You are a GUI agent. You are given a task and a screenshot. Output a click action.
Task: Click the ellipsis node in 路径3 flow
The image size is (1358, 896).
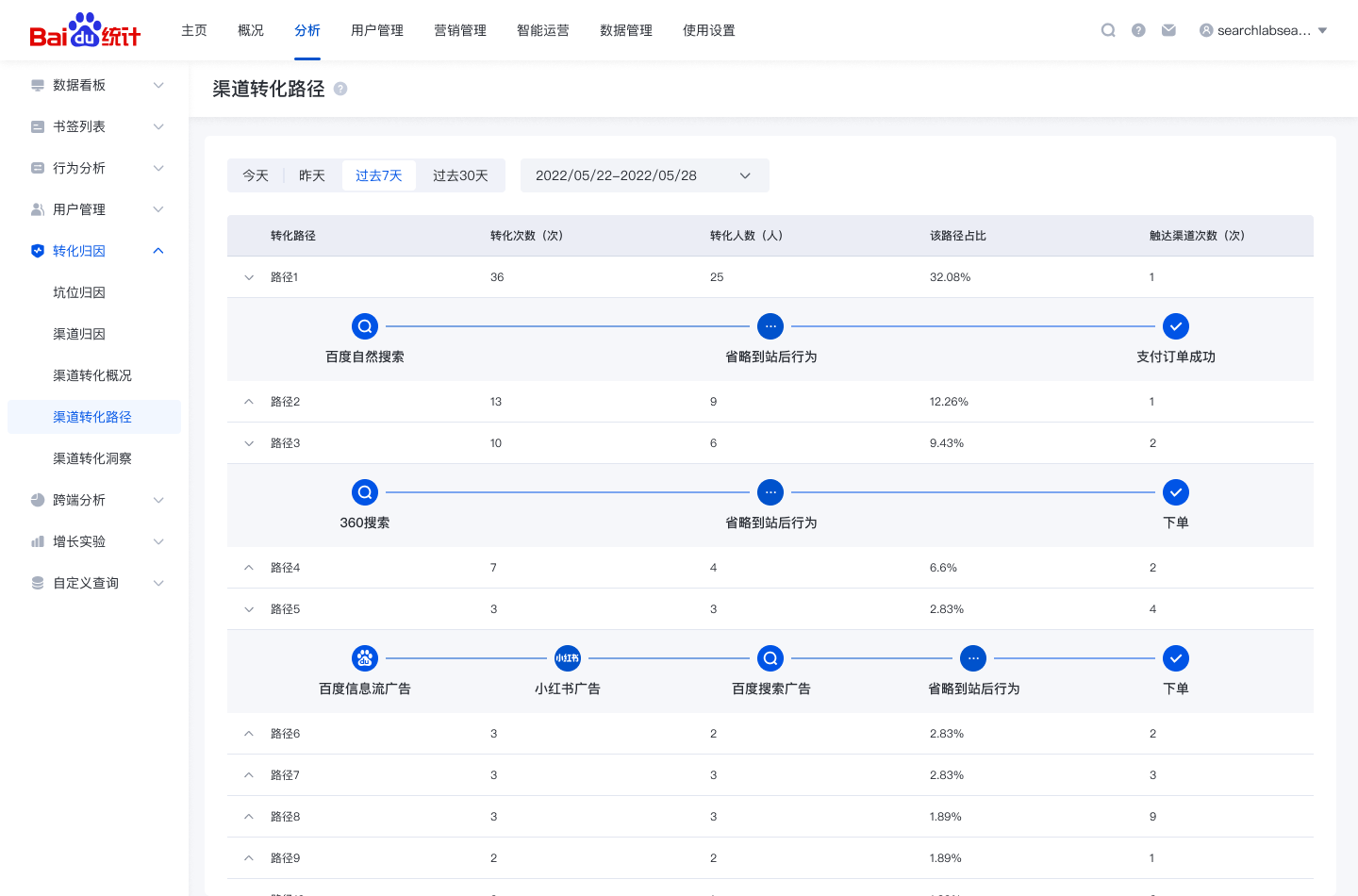[770, 492]
